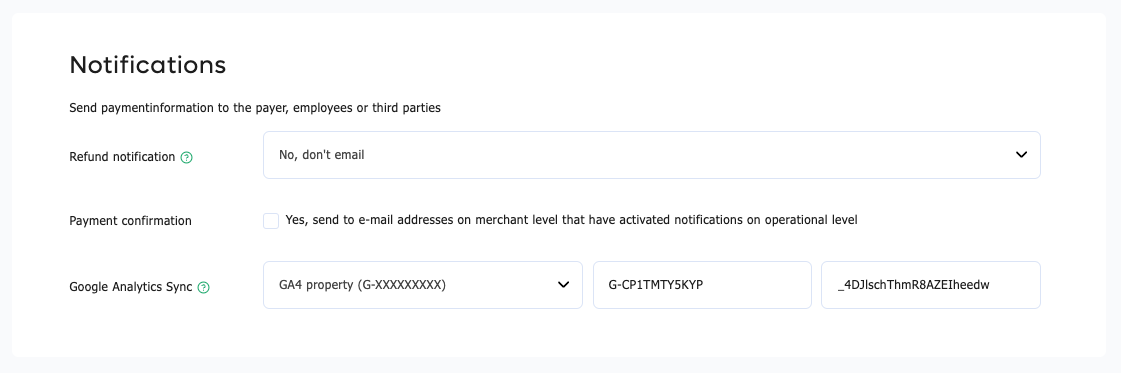Click the 'GA4 property (G-XXXXXXXXX)' selected text
The height and width of the screenshot is (373, 1121).
point(362,285)
